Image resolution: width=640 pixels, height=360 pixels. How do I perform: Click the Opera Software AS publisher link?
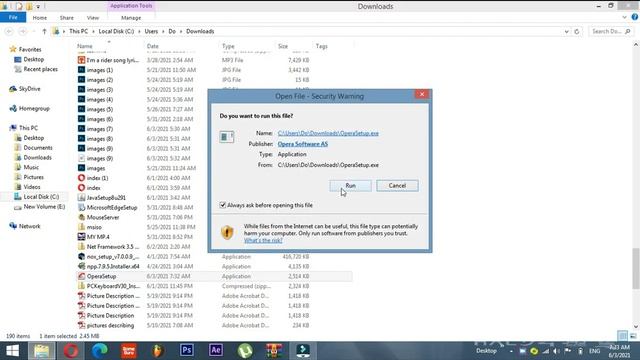pos(302,144)
